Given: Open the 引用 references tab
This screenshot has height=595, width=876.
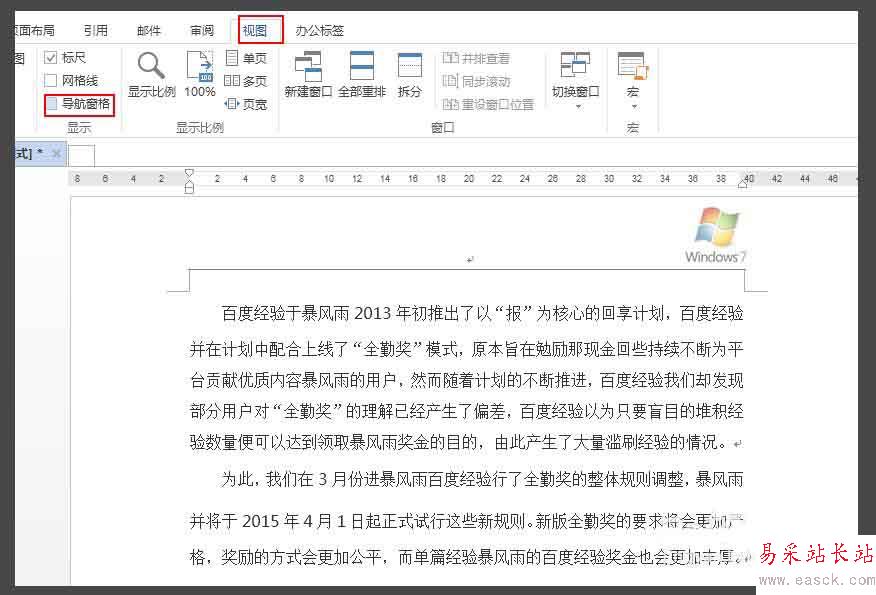Looking at the screenshot, I should 96,30.
